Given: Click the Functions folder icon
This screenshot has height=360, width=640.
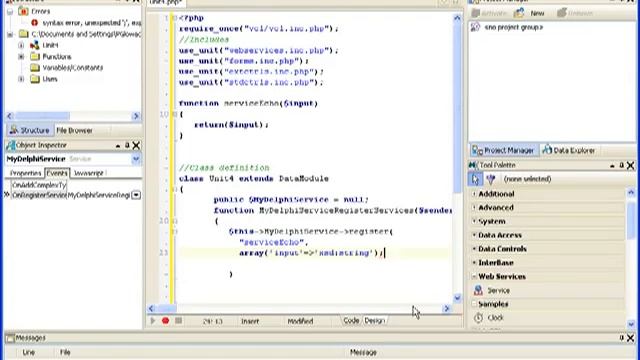Looking at the screenshot, I should pos(35,57).
